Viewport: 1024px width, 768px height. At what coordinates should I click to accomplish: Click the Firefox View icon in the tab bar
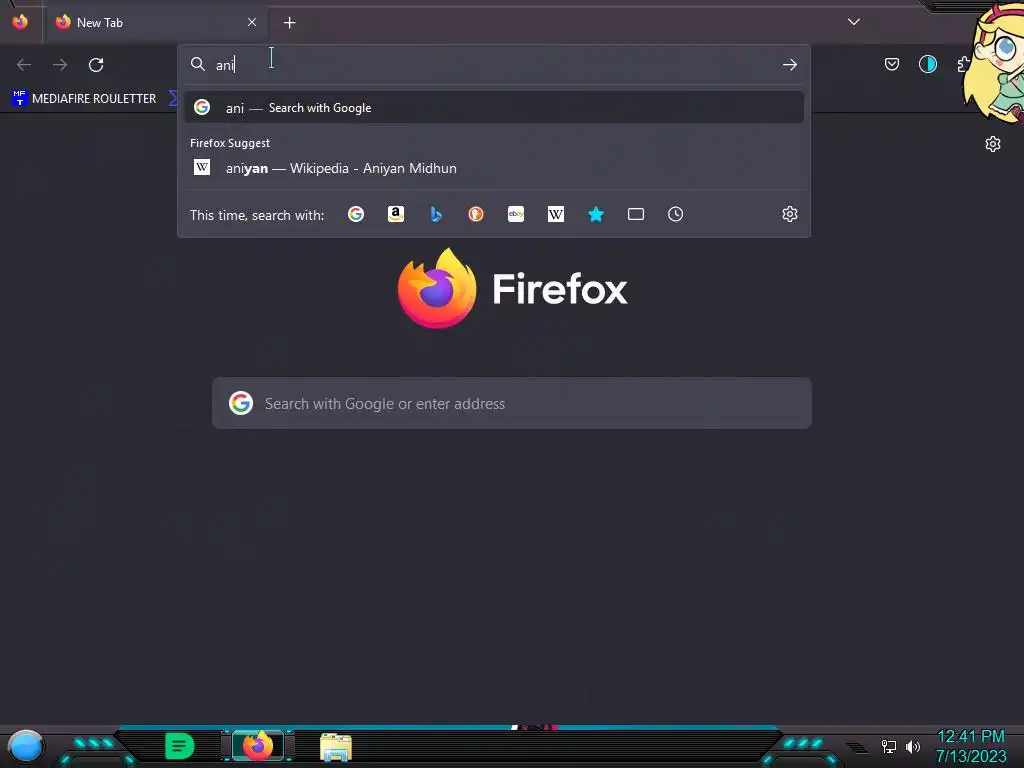(x=20, y=22)
